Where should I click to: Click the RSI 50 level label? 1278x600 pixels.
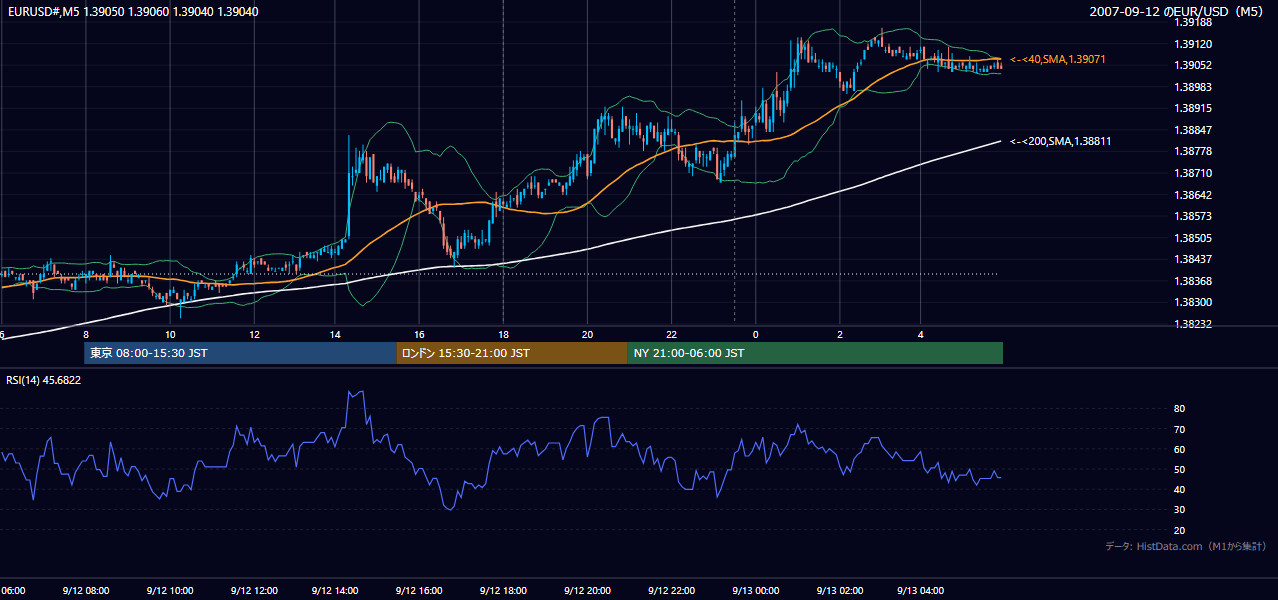coord(1180,469)
